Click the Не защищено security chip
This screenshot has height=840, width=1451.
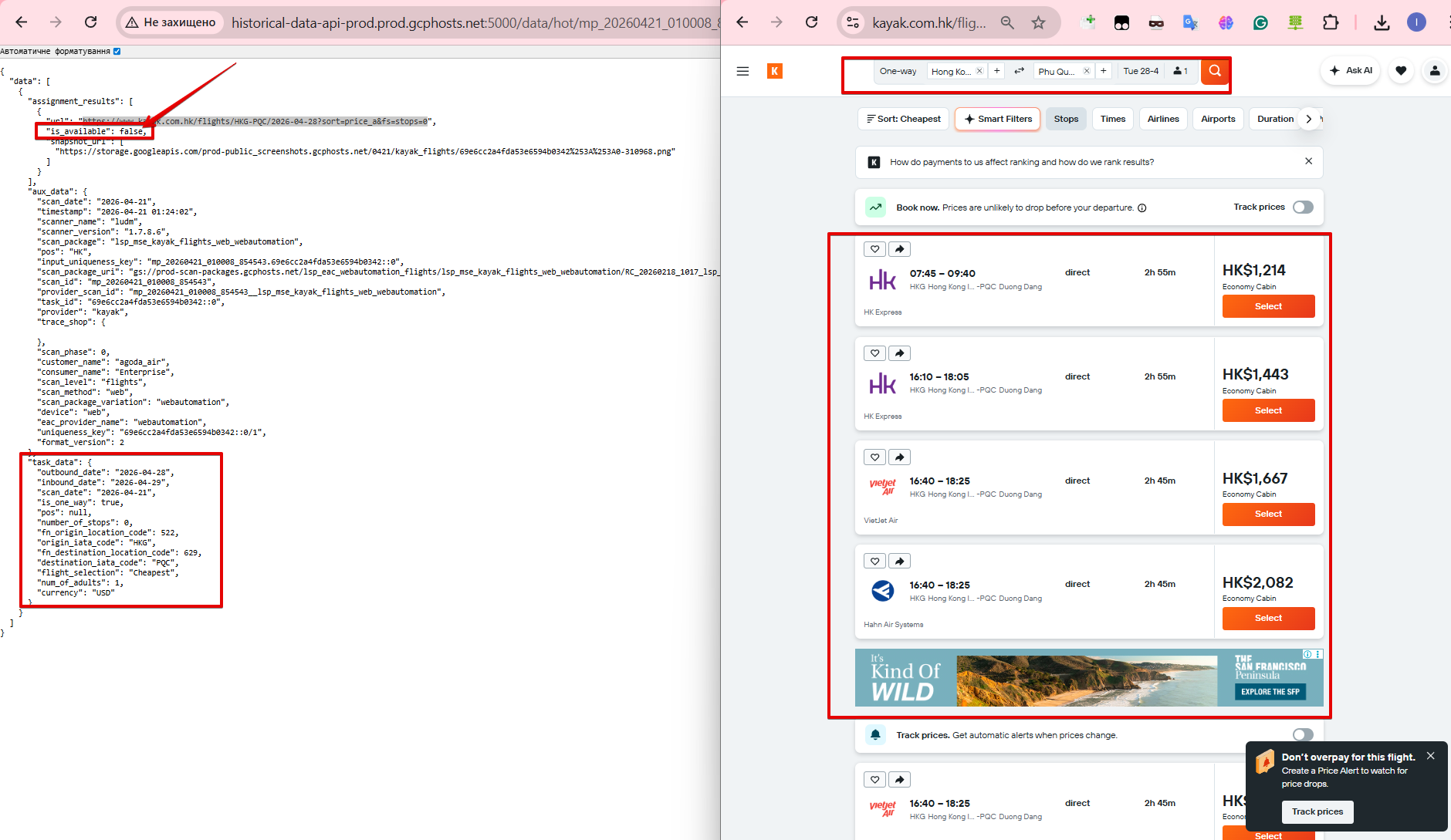point(171,22)
